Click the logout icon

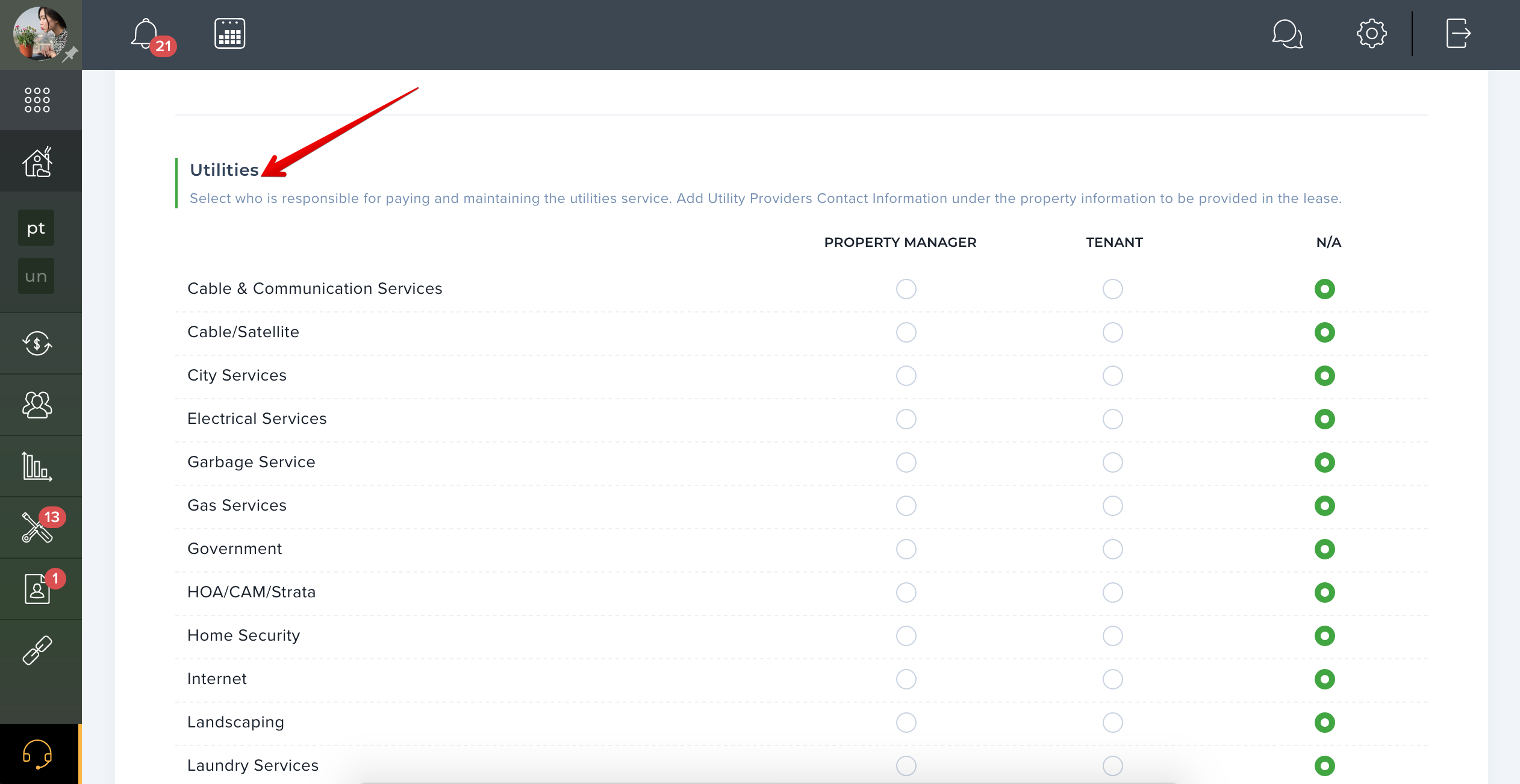[1457, 34]
